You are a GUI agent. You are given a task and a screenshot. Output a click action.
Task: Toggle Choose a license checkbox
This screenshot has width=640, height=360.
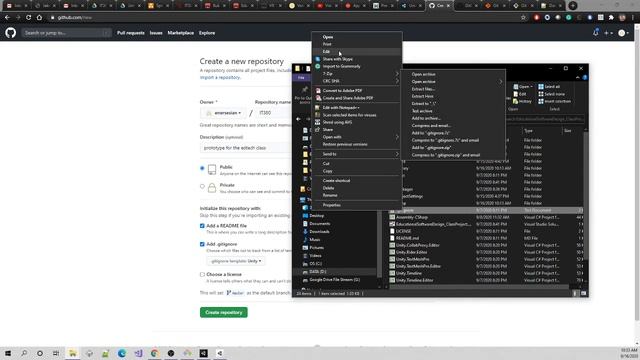(202, 274)
